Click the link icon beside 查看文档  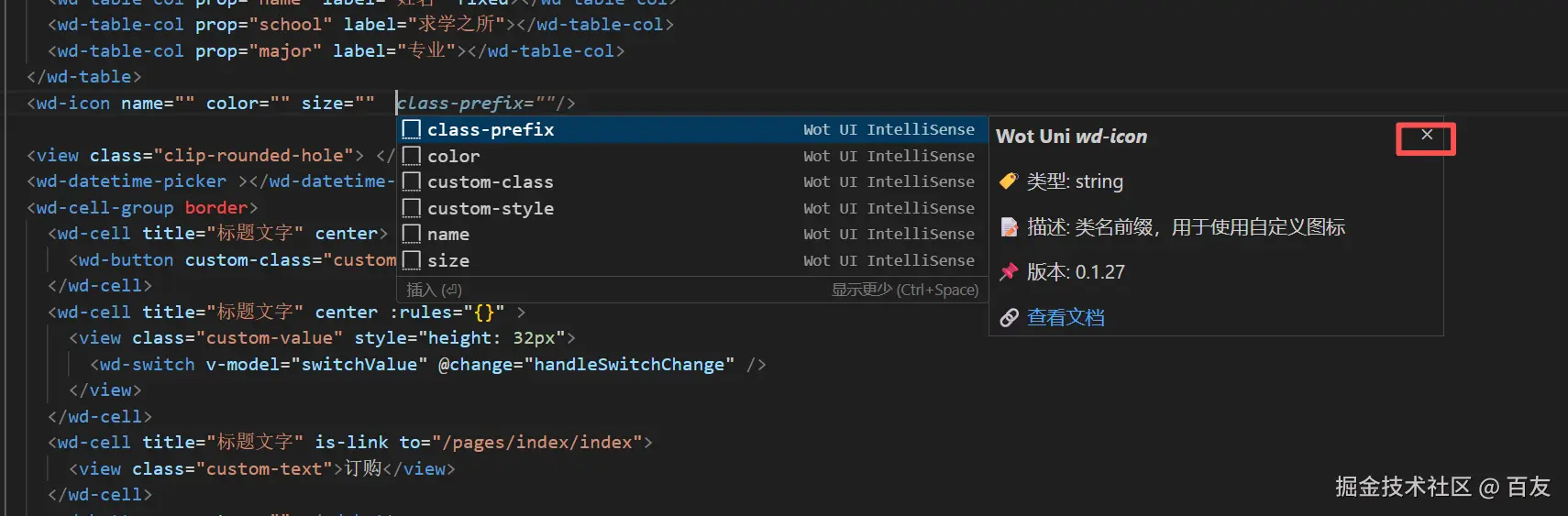1009,317
